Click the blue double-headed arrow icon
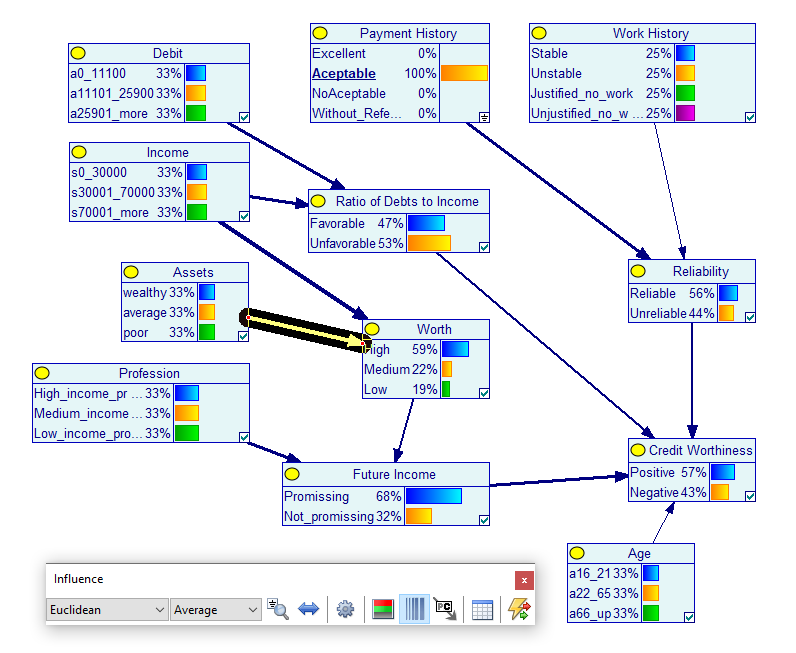Image resolution: width=796 pixels, height=653 pixels. 308,609
